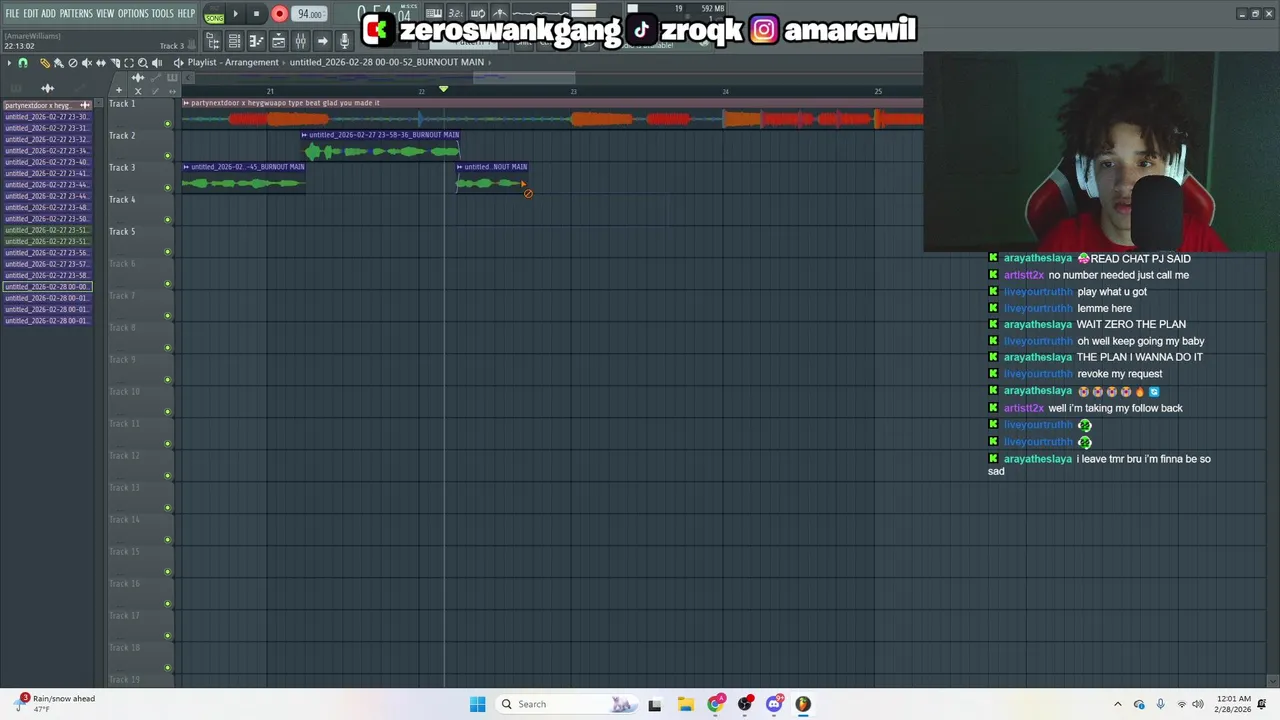
Task: Focus audio clips waveform icon above tracks
Action: (138, 77)
